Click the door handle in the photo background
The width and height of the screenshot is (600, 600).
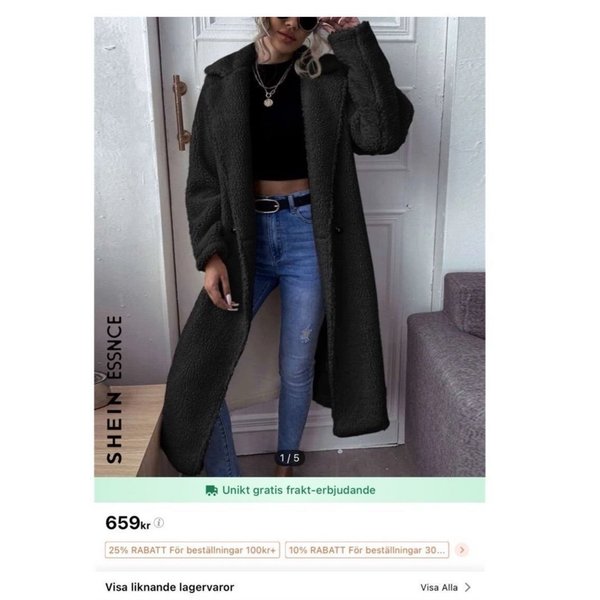click(181, 112)
